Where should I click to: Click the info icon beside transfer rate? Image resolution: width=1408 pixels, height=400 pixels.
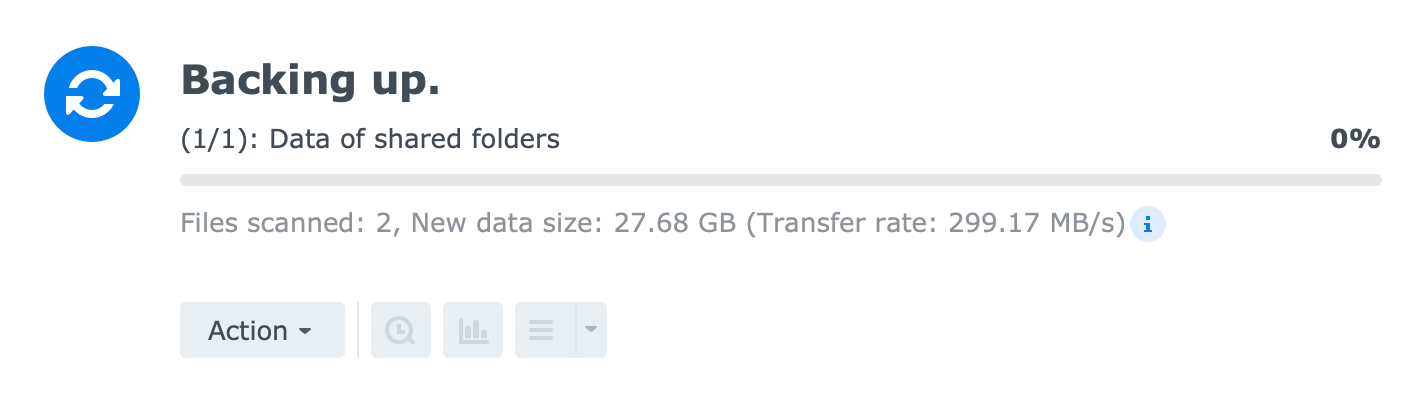click(1148, 224)
